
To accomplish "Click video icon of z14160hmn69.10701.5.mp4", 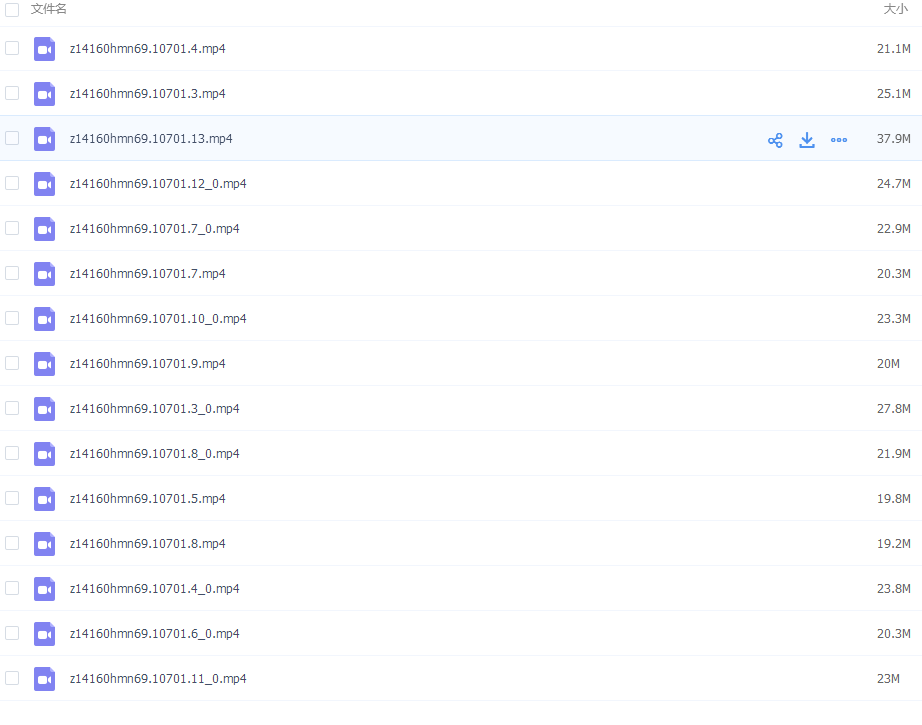I will 45,499.
